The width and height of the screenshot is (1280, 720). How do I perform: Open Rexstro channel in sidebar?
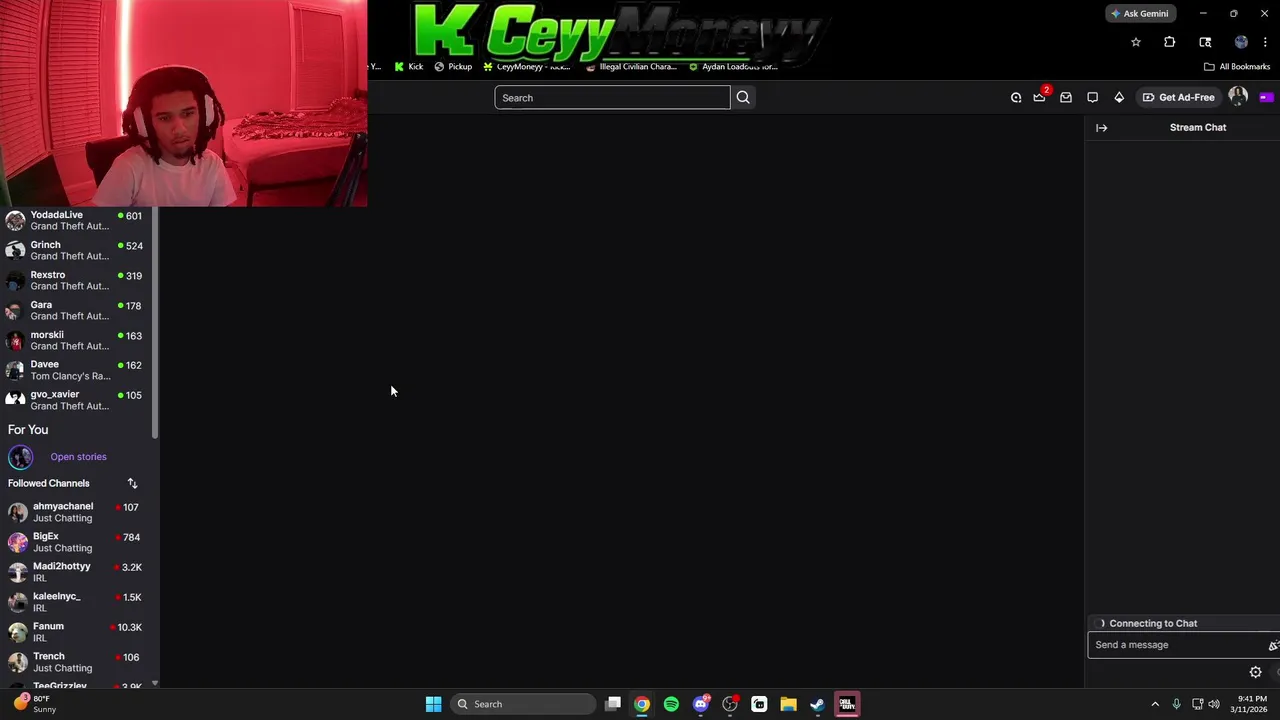pyautogui.click(x=76, y=280)
